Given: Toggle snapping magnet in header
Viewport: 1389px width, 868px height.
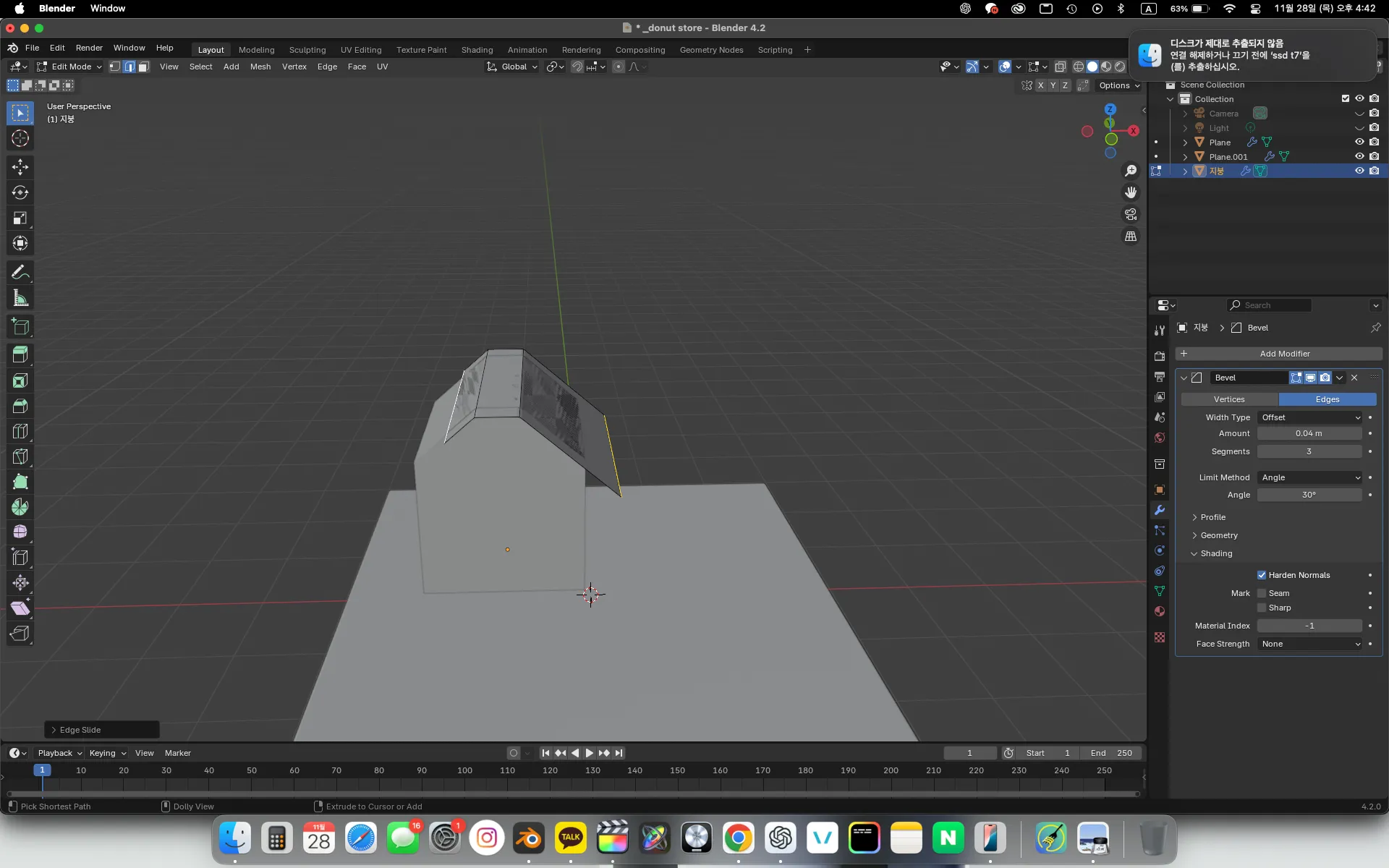Looking at the screenshot, I should click(577, 67).
